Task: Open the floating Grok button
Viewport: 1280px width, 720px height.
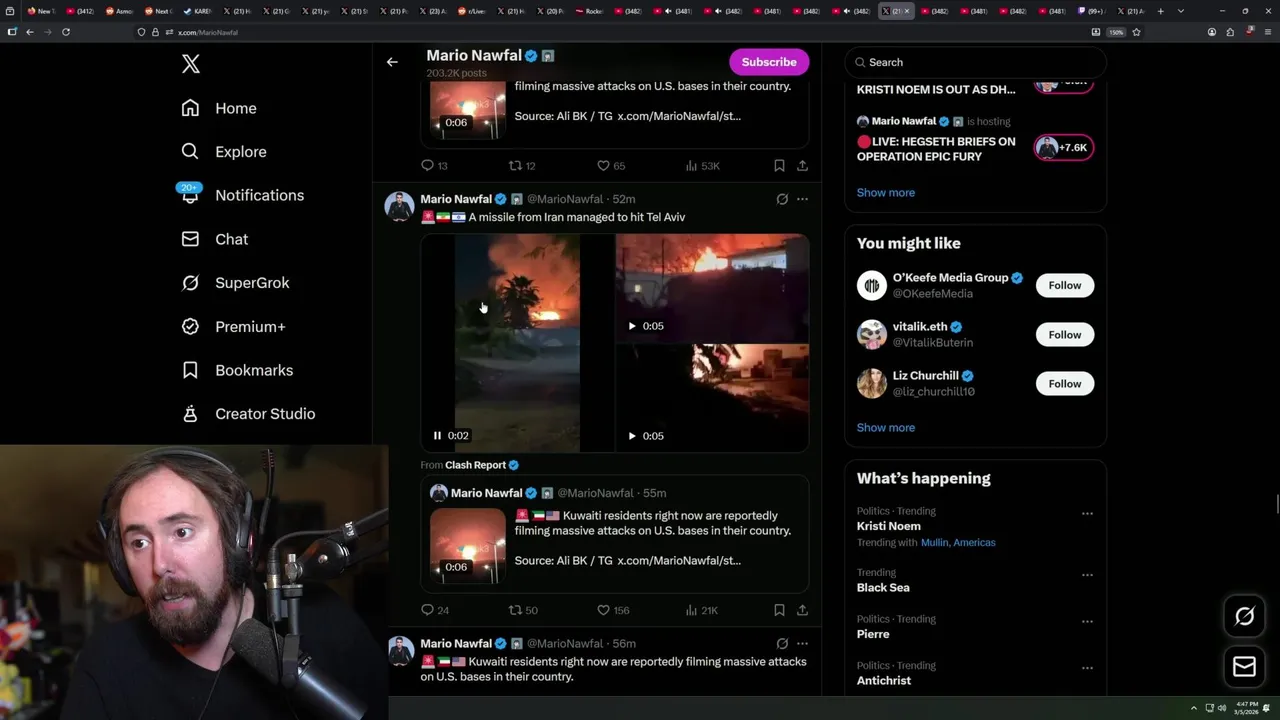Action: 1244,617
